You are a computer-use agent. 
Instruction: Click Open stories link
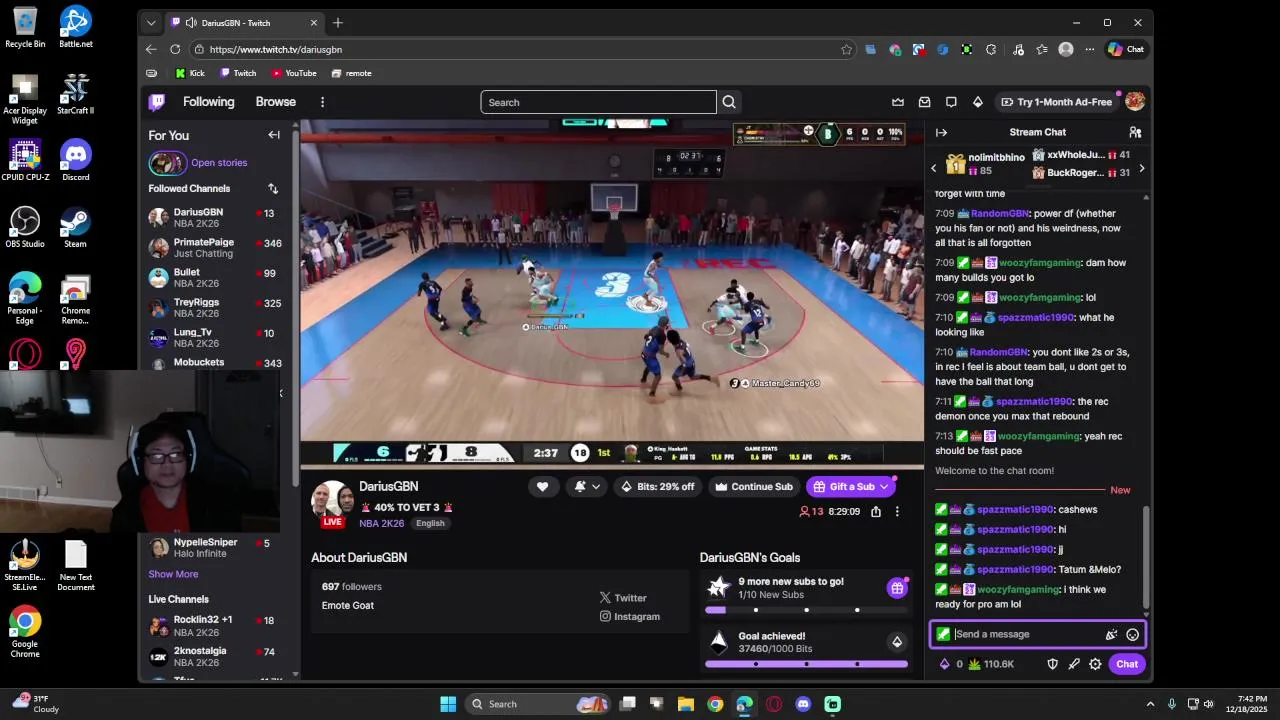(219, 163)
